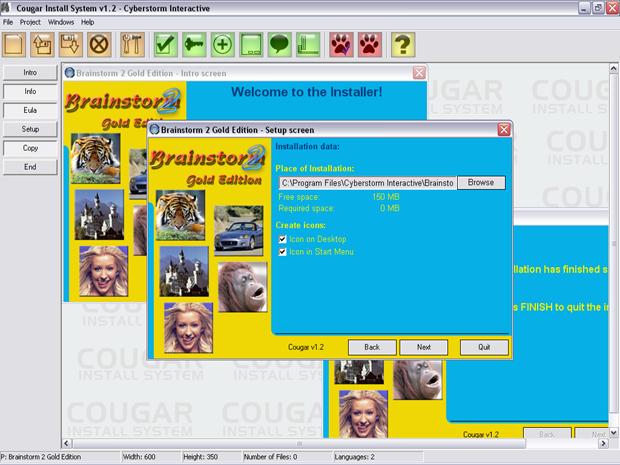The image size is (620, 465).
Task: Click the tiger thumbnail in Setup screen
Action: (180, 215)
